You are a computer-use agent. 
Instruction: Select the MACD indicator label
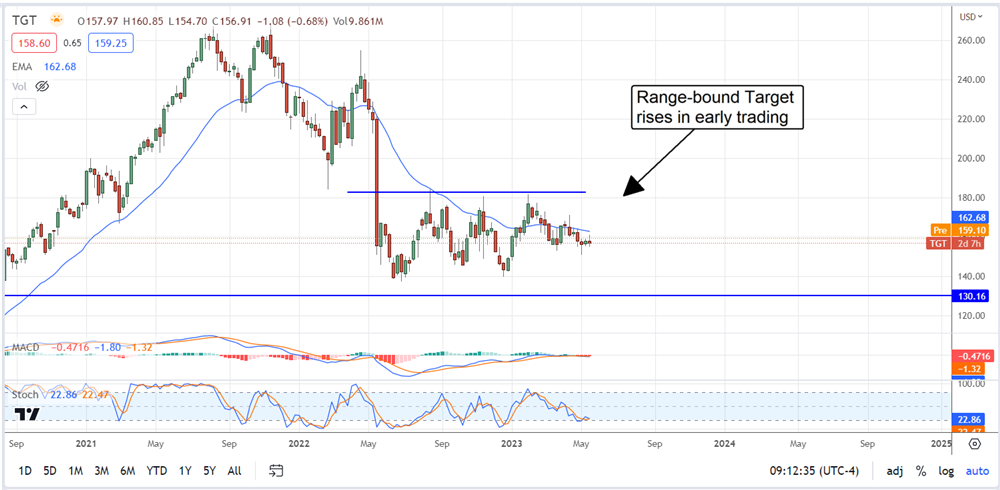[x=25, y=347]
